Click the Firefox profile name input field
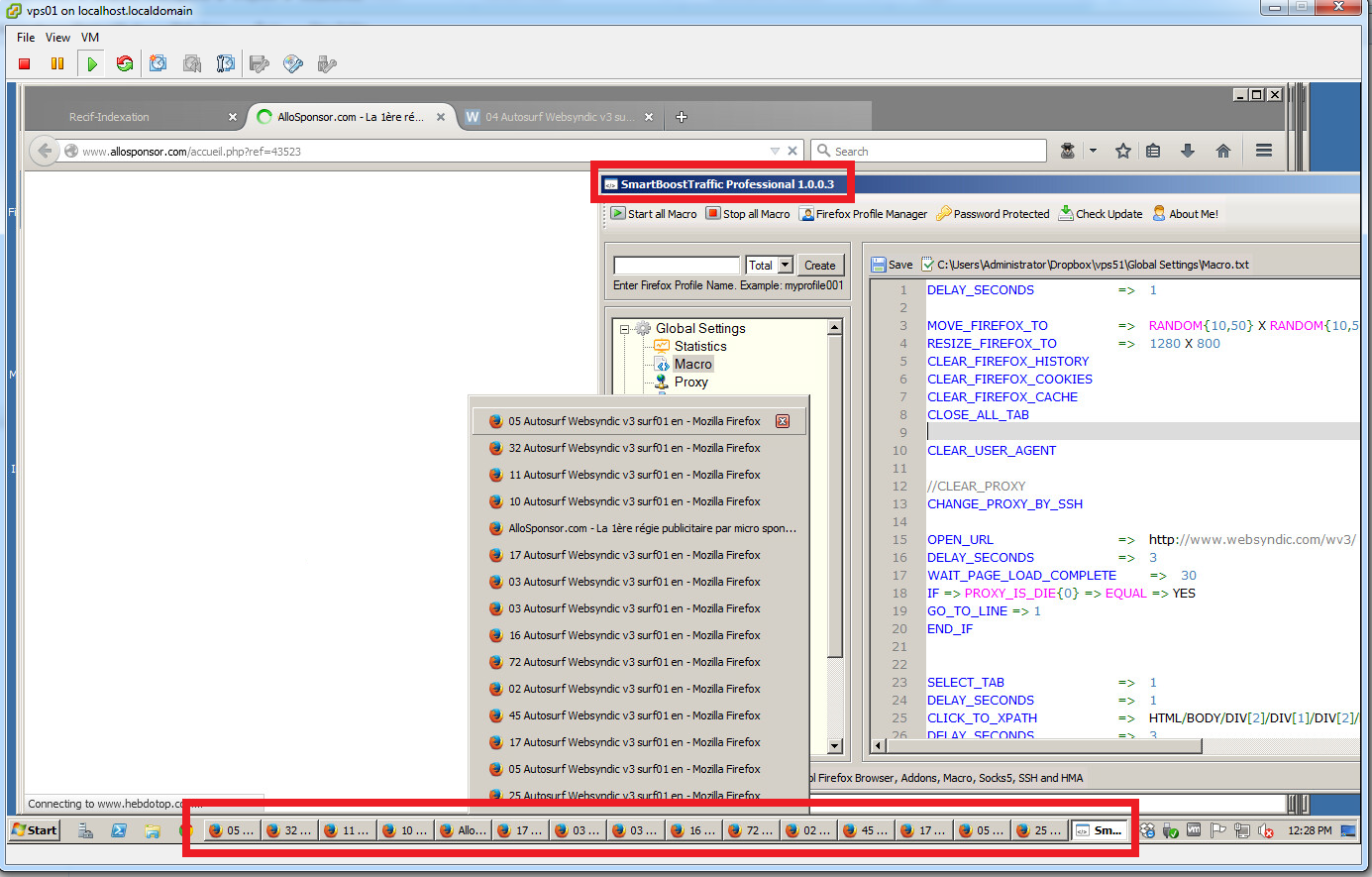This screenshot has width=1372, height=877. [677, 266]
